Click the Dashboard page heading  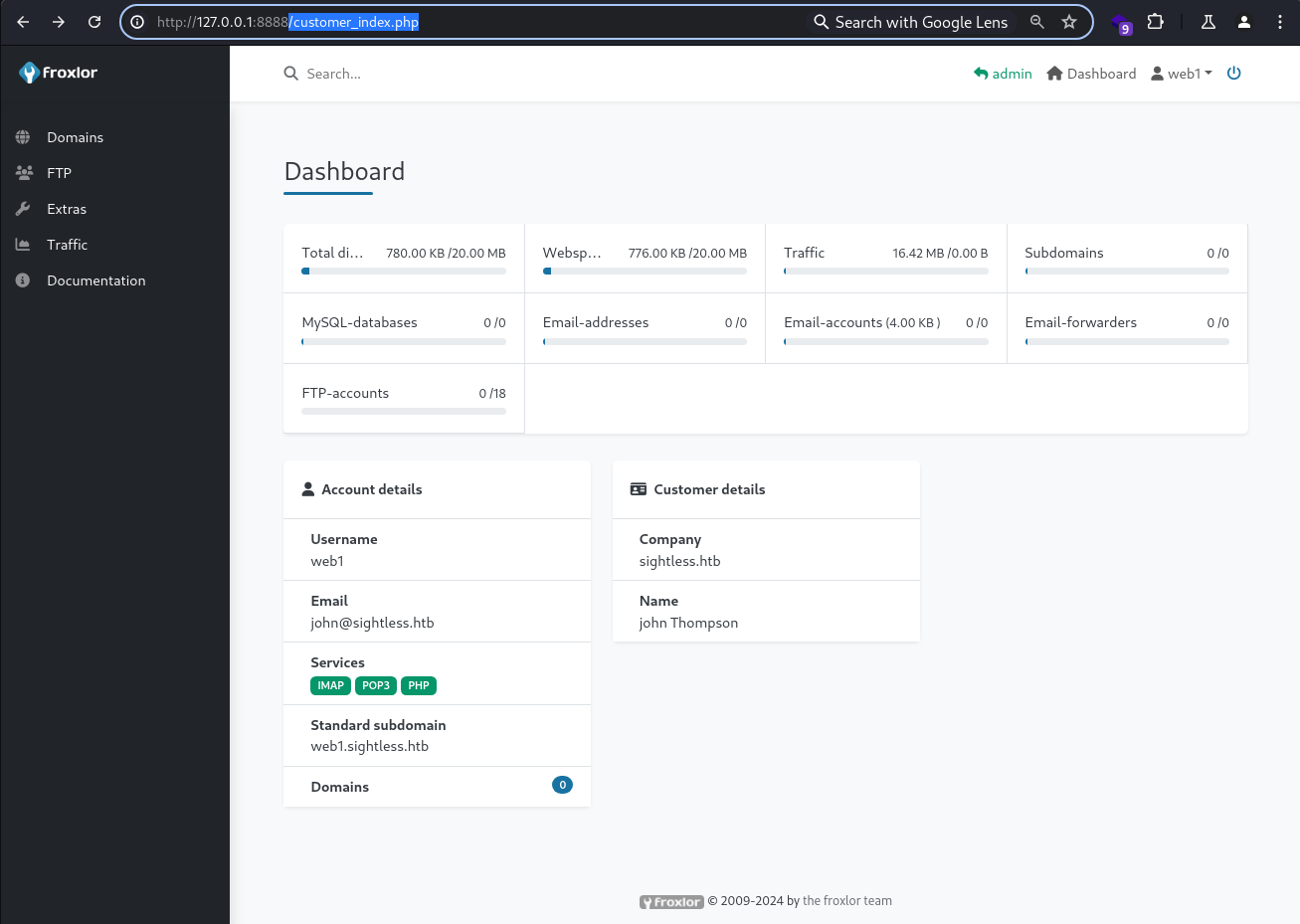click(344, 171)
